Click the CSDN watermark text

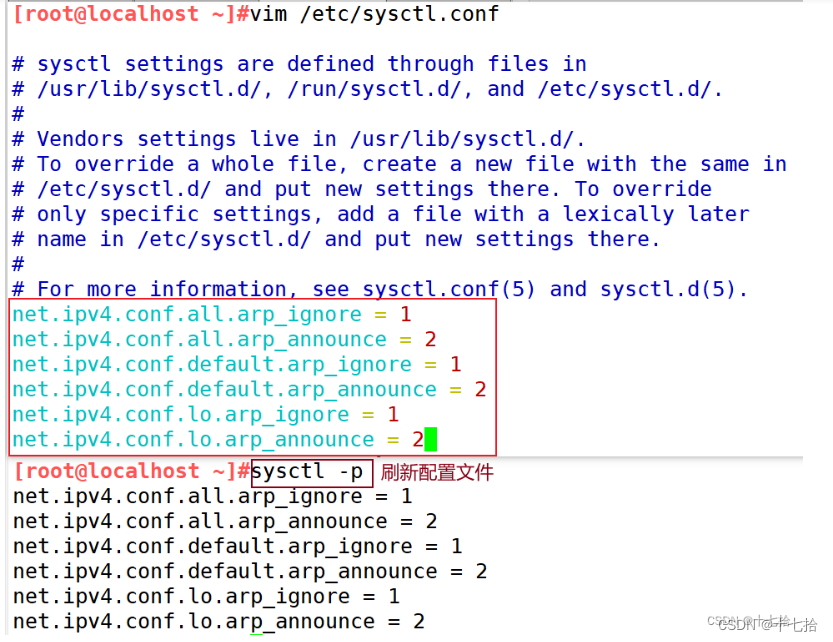(763, 623)
